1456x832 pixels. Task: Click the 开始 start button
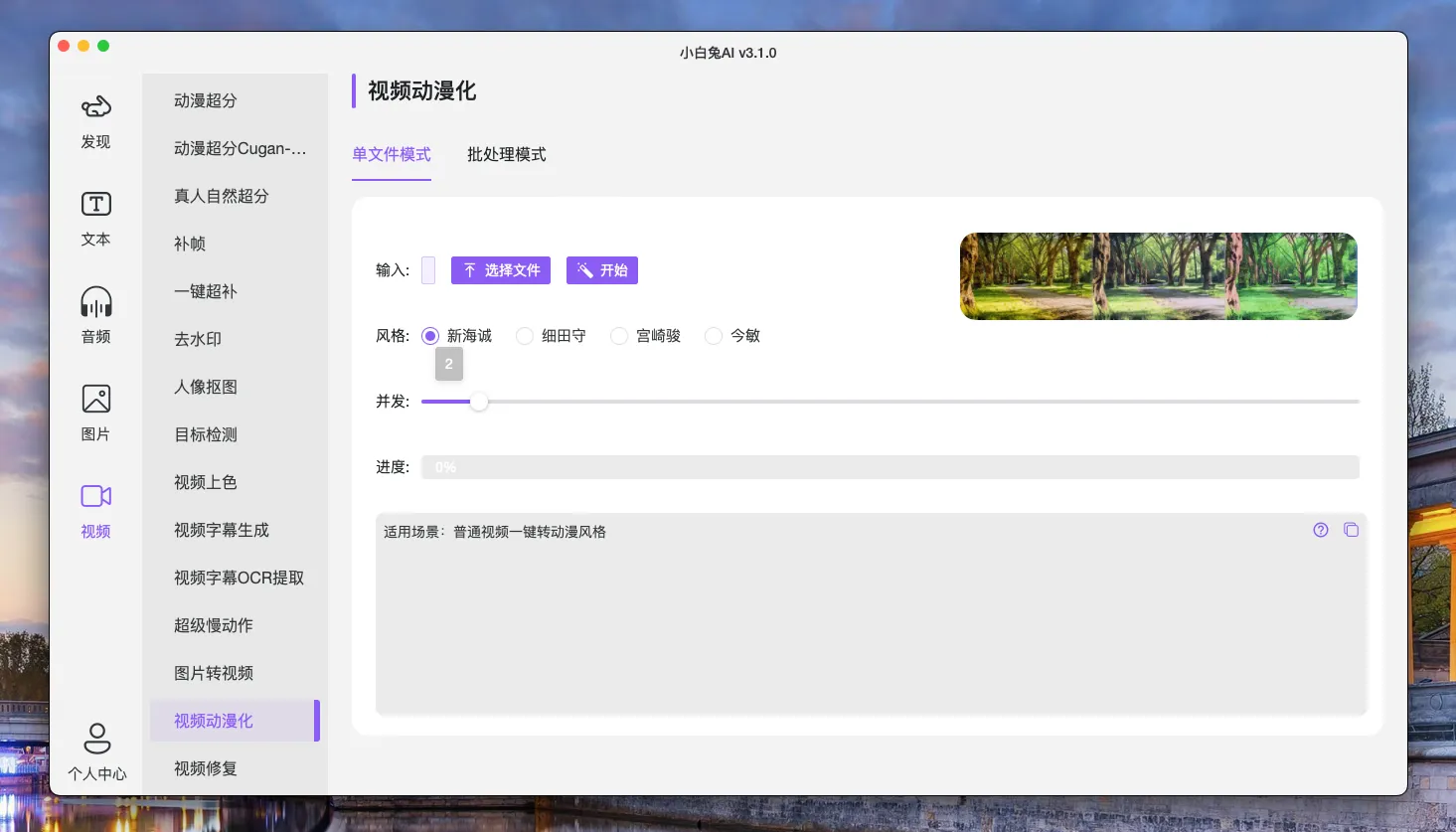click(x=602, y=270)
